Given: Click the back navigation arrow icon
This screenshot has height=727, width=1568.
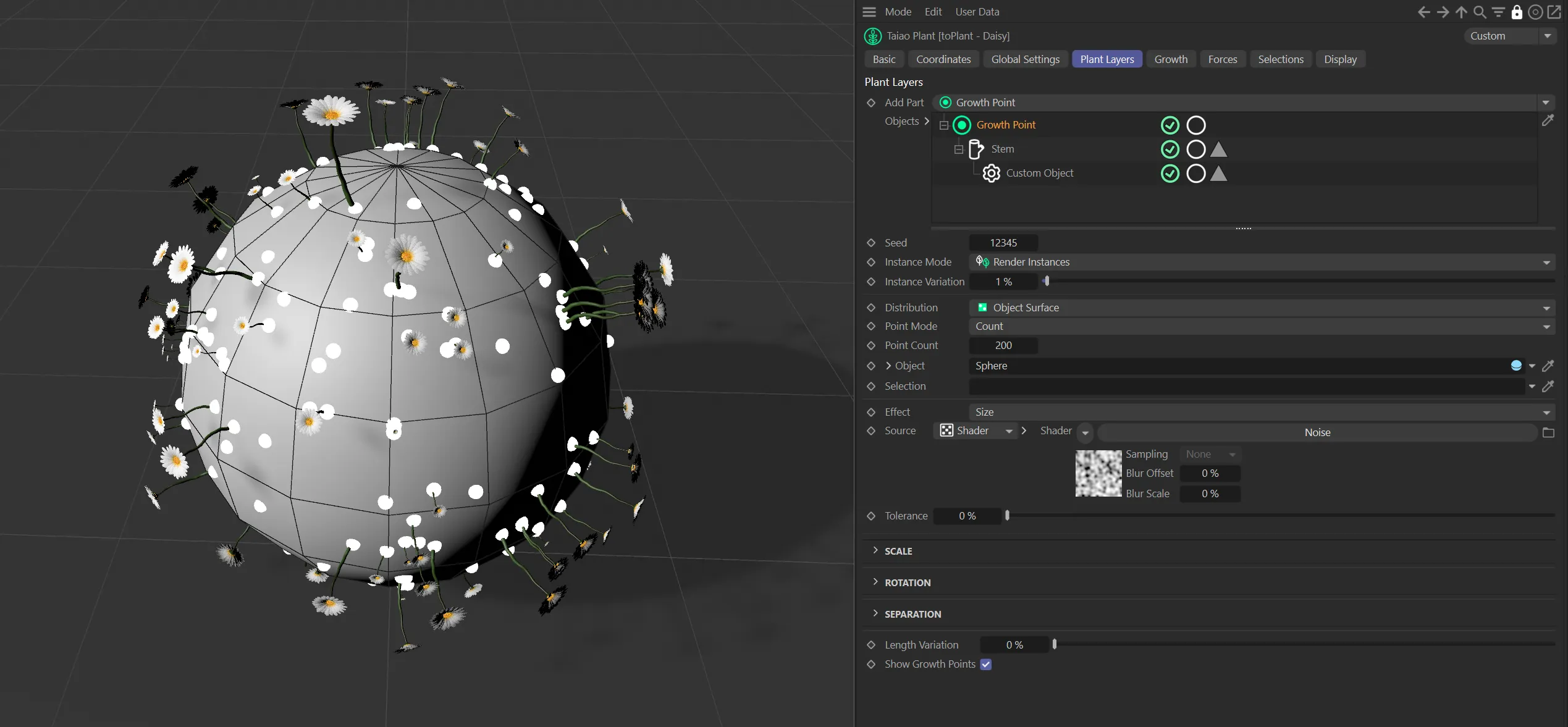Looking at the screenshot, I should [x=1423, y=12].
